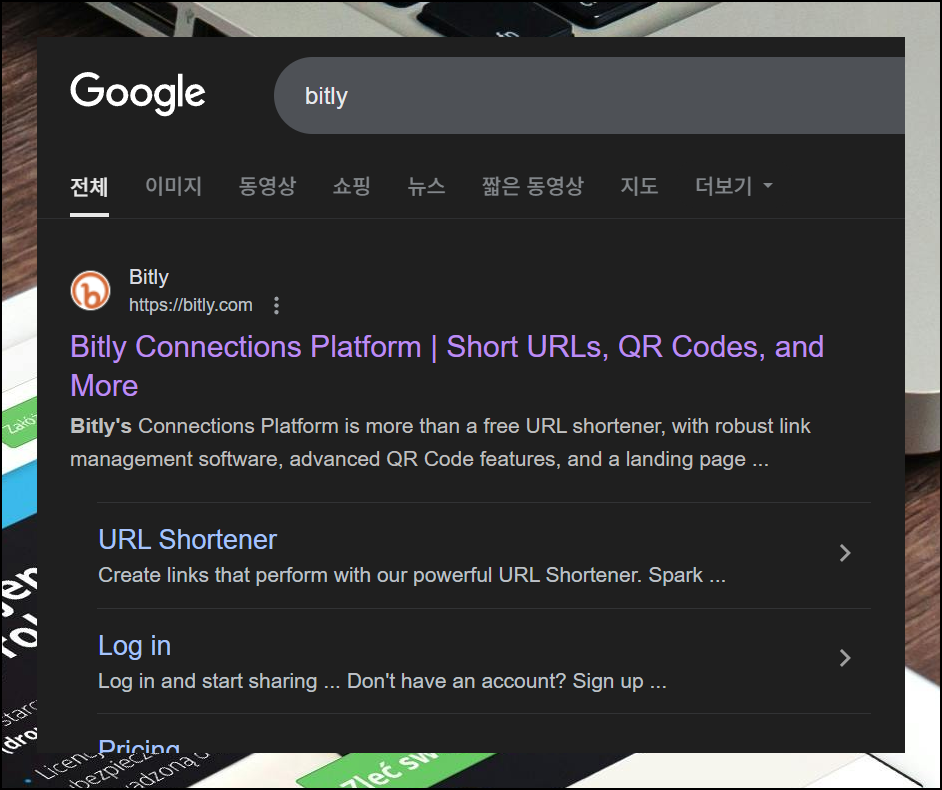Open the Bitly Connections Platform result title

pos(447,366)
